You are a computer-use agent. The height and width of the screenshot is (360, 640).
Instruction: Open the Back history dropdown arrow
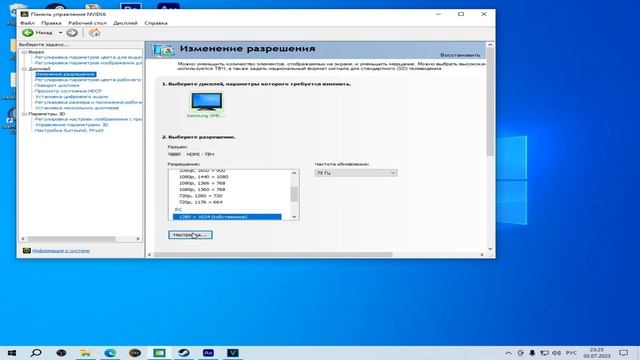tap(60, 33)
